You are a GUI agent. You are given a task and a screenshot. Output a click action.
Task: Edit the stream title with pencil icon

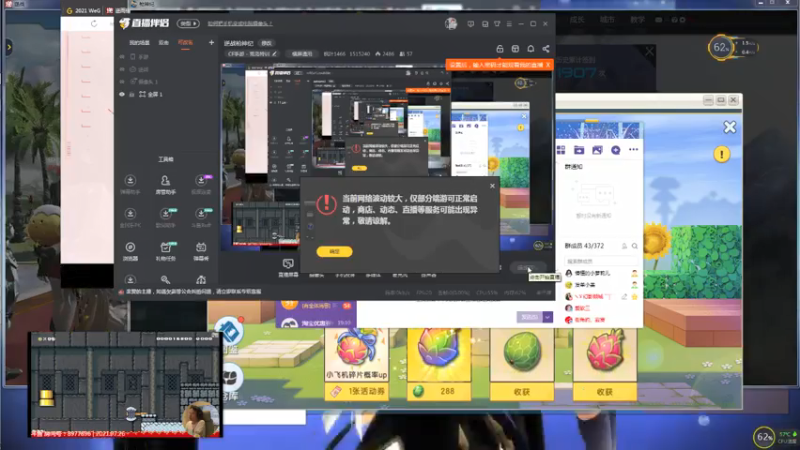[274, 54]
